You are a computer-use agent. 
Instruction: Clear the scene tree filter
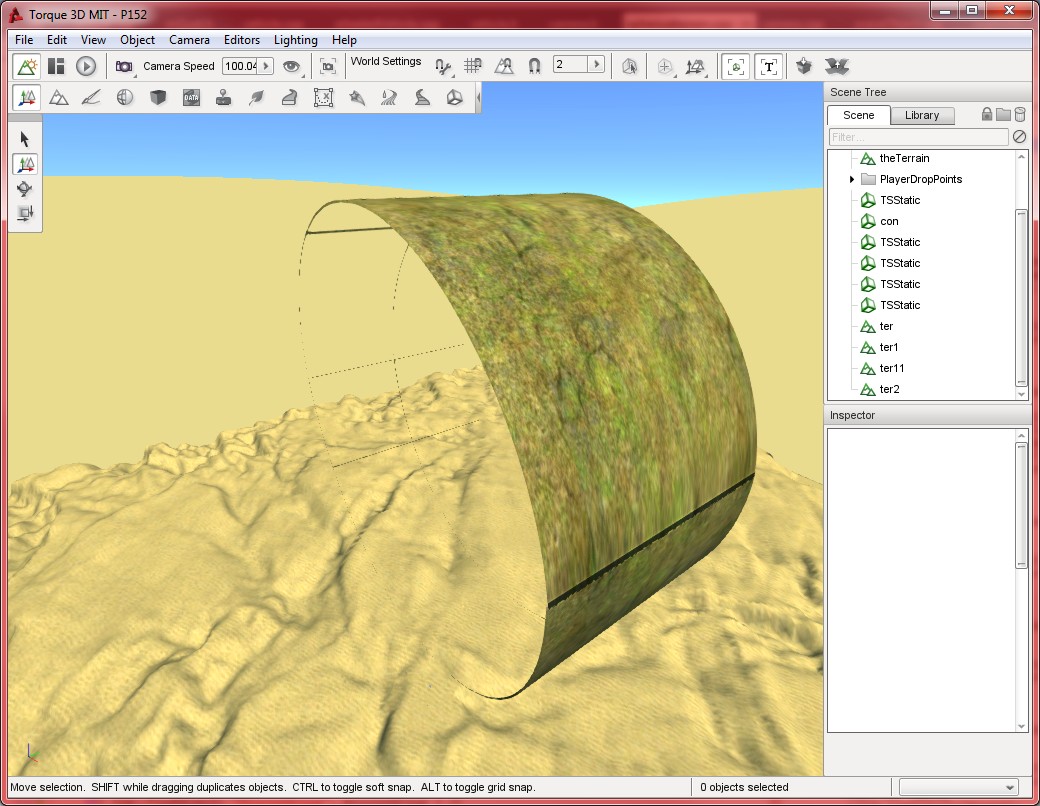pyautogui.click(x=1019, y=137)
